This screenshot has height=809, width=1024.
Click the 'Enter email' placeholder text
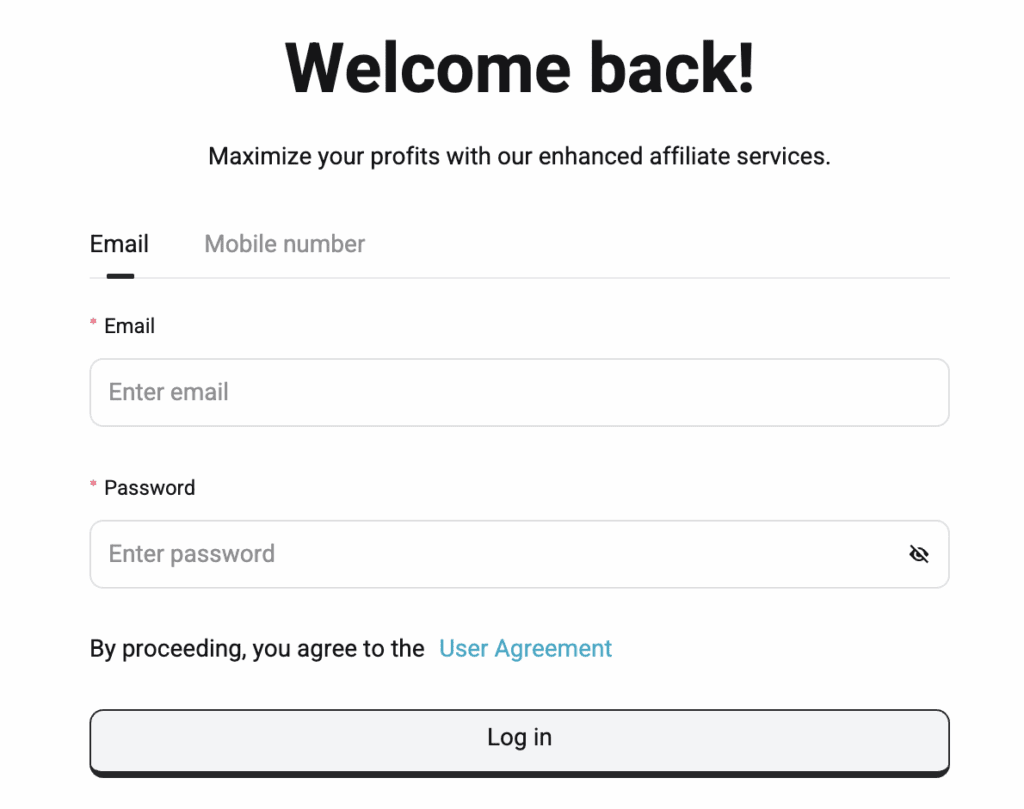tap(169, 392)
